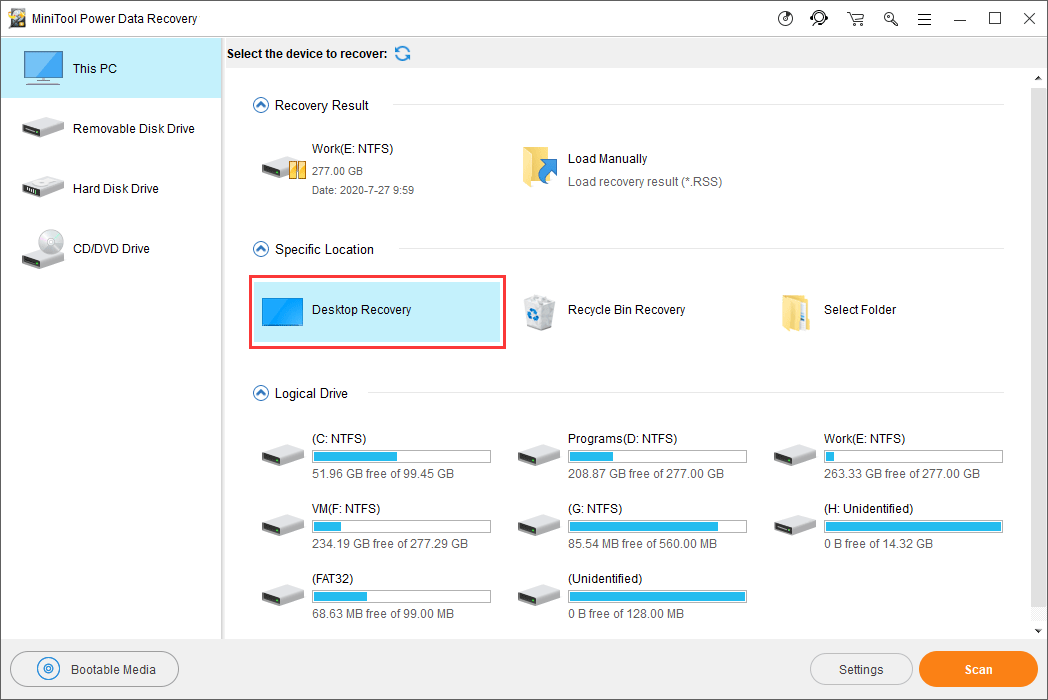Image resolution: width=1048 pixels, height=700 pixels.
Task: Select Work(E: NTFS) logical drive icon
Action: [x=795, y=455]
